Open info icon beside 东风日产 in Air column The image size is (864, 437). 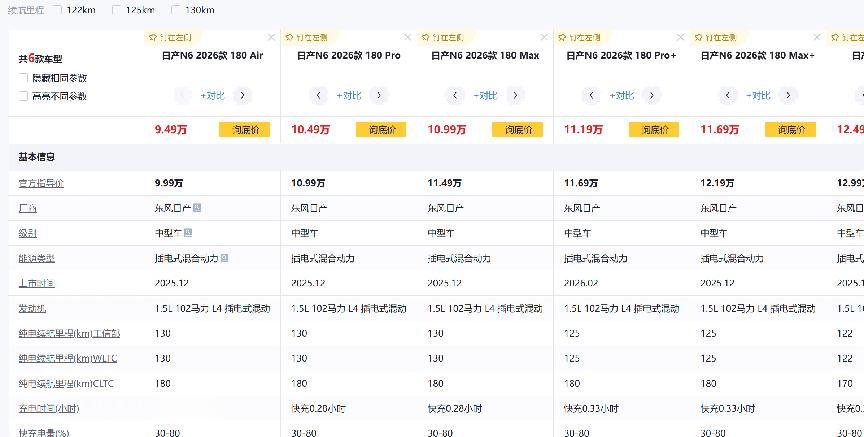click(197, 208)
